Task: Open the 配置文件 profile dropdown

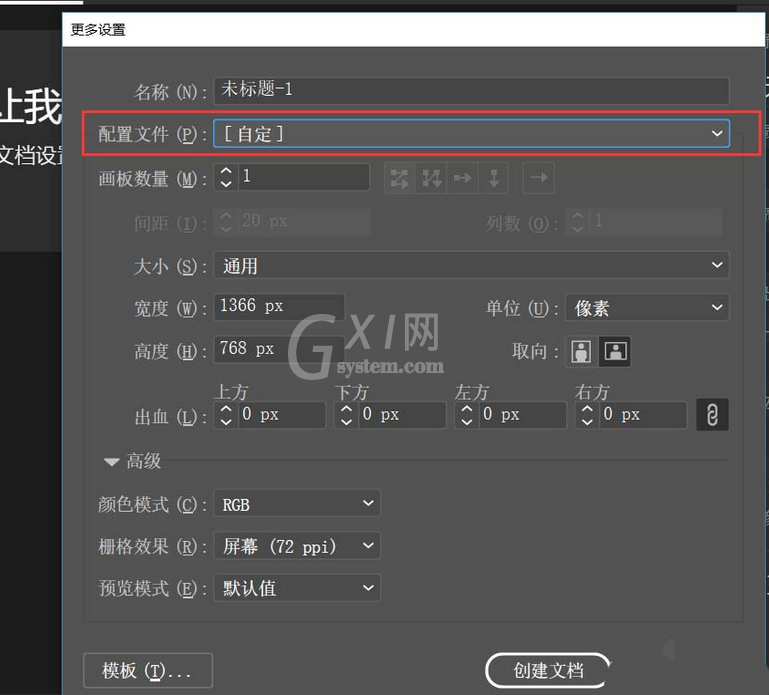Action: point(471,133)
